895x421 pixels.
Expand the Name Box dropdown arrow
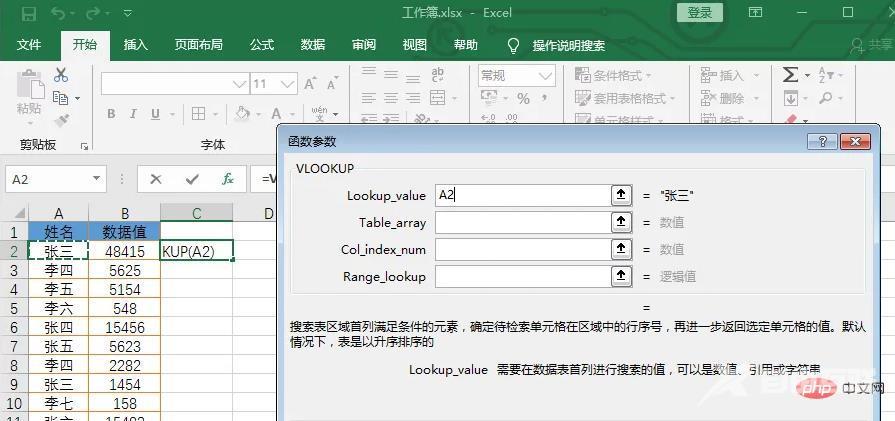(x=98, y=179)
